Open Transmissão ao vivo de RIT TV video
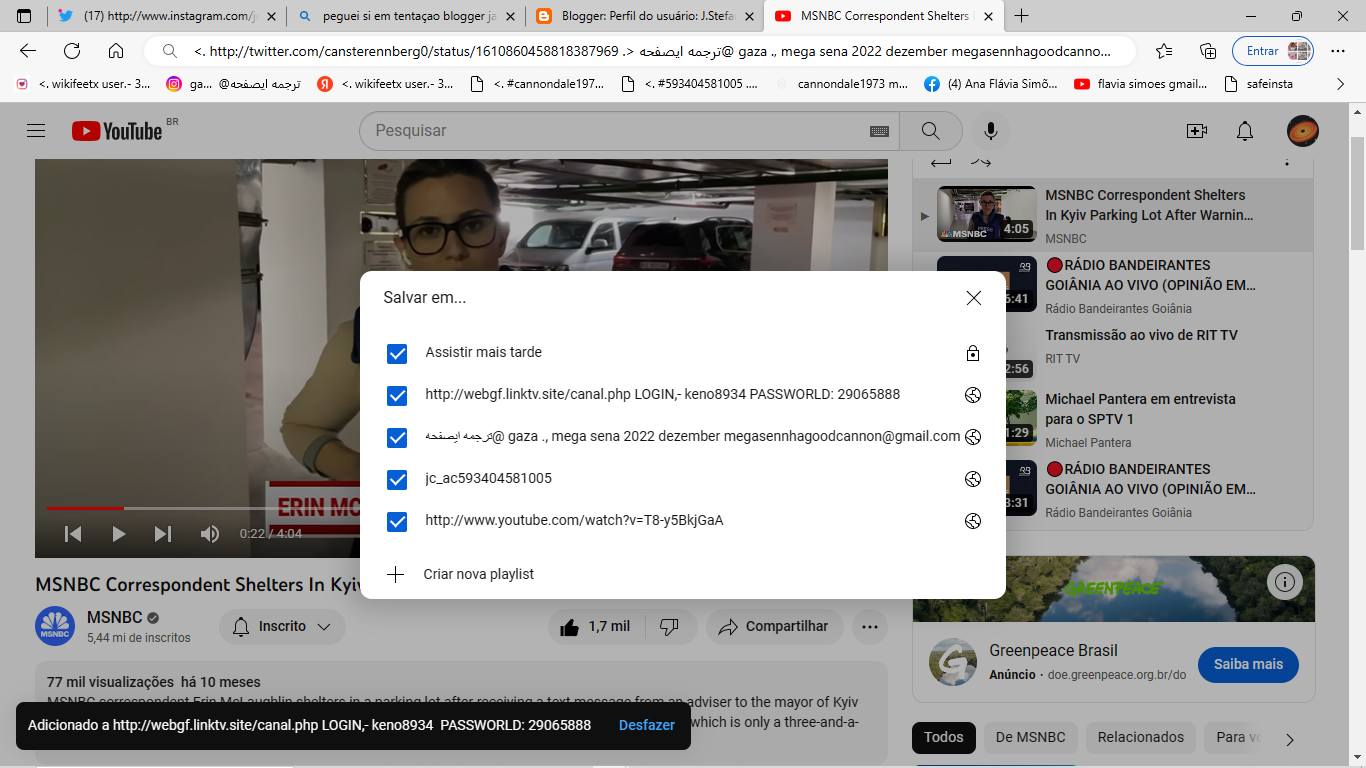The image size is (1366, 768). [x=1141, y=336]
